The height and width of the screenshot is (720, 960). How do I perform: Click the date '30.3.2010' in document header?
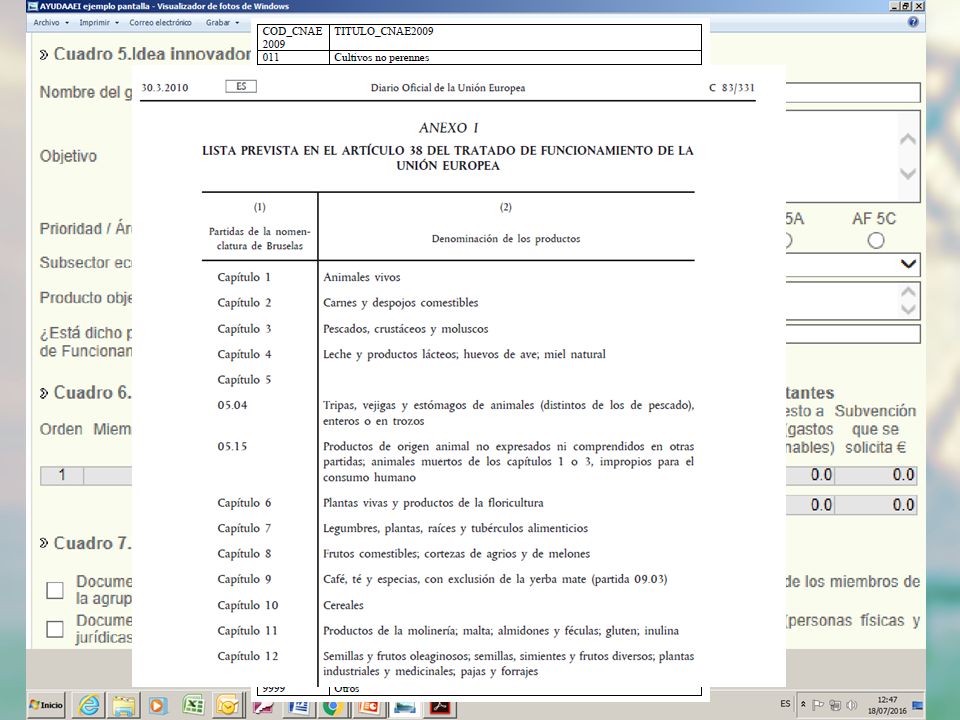pos(165,88)
